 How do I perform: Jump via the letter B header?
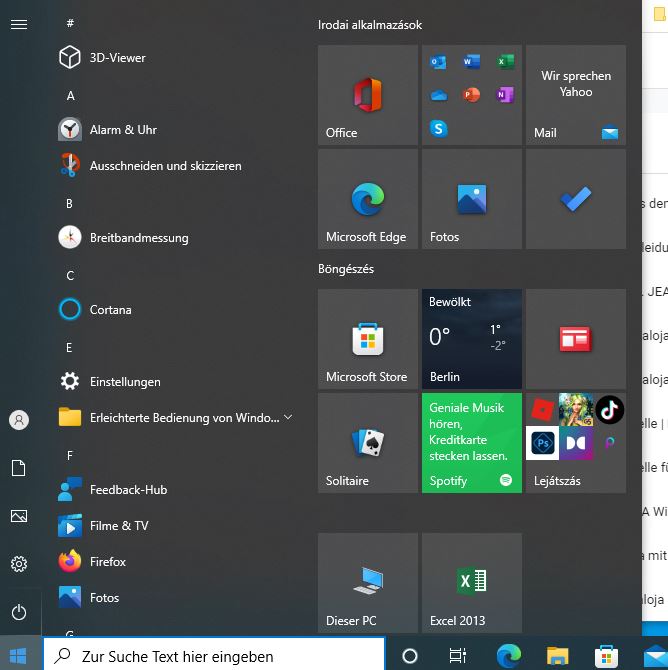[70, 204]
